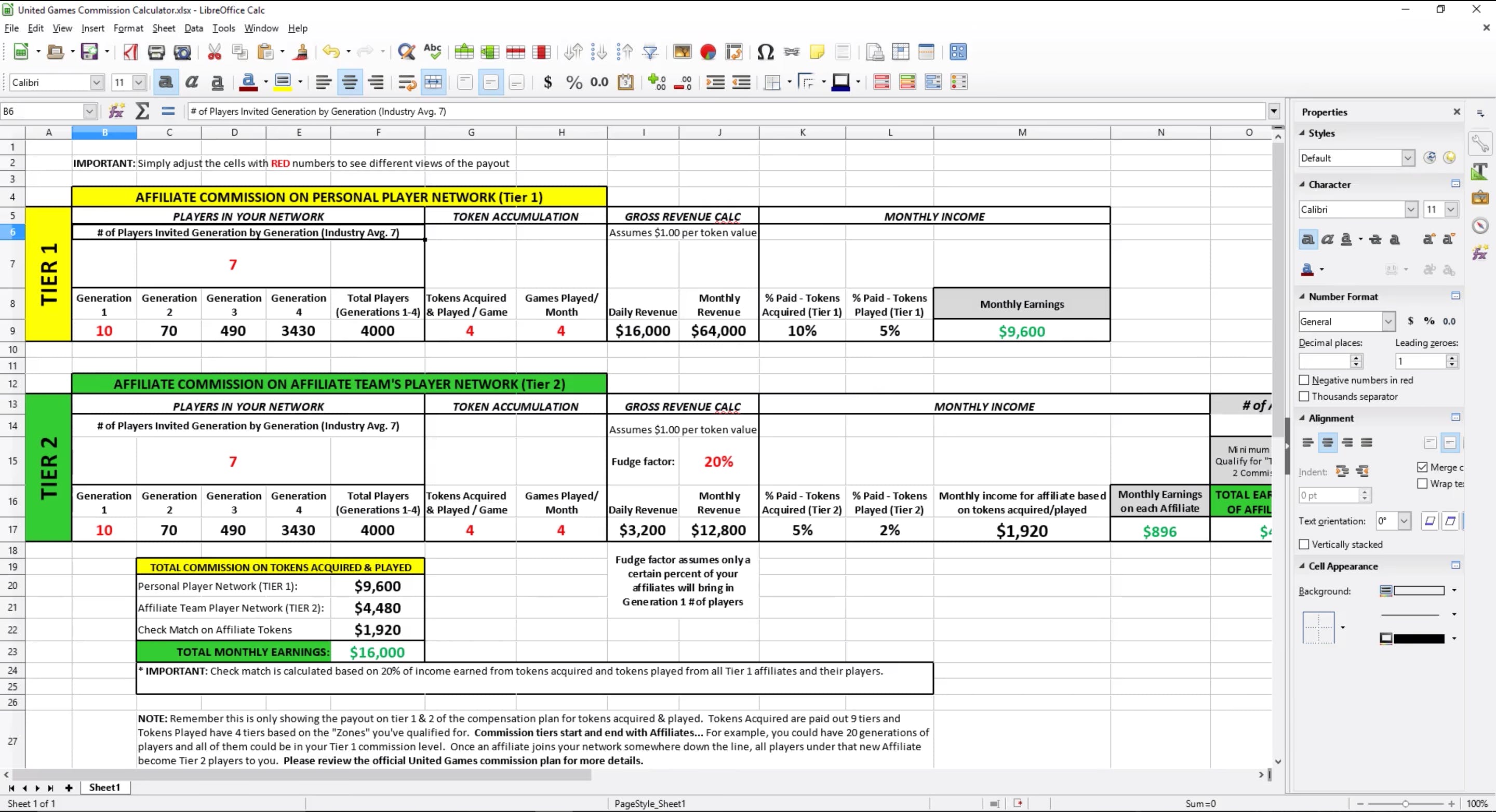1496x812 pixels.
Task: Open Number Format more options
Action: pos(1456,295)
